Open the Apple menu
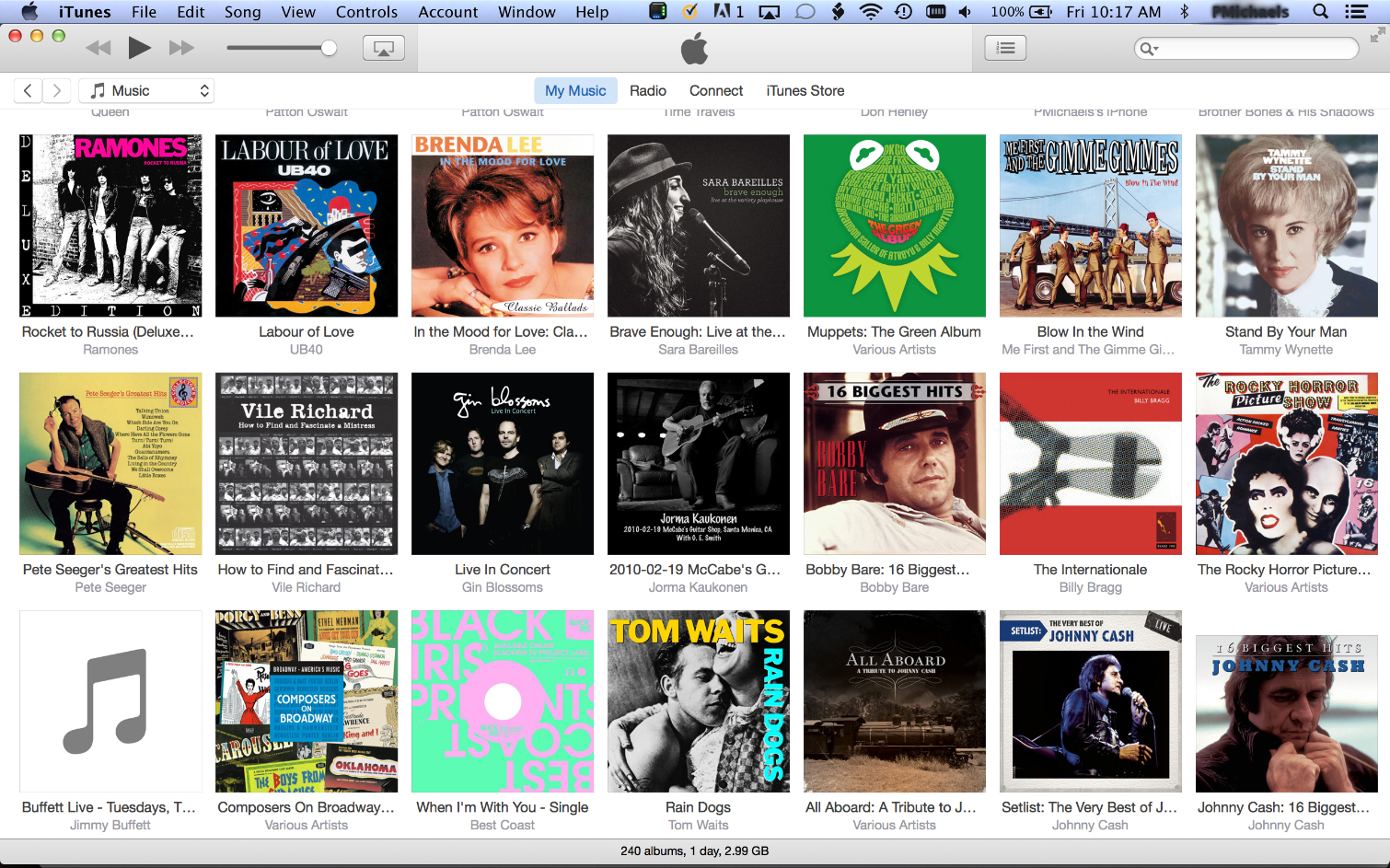 click(29, 12)
